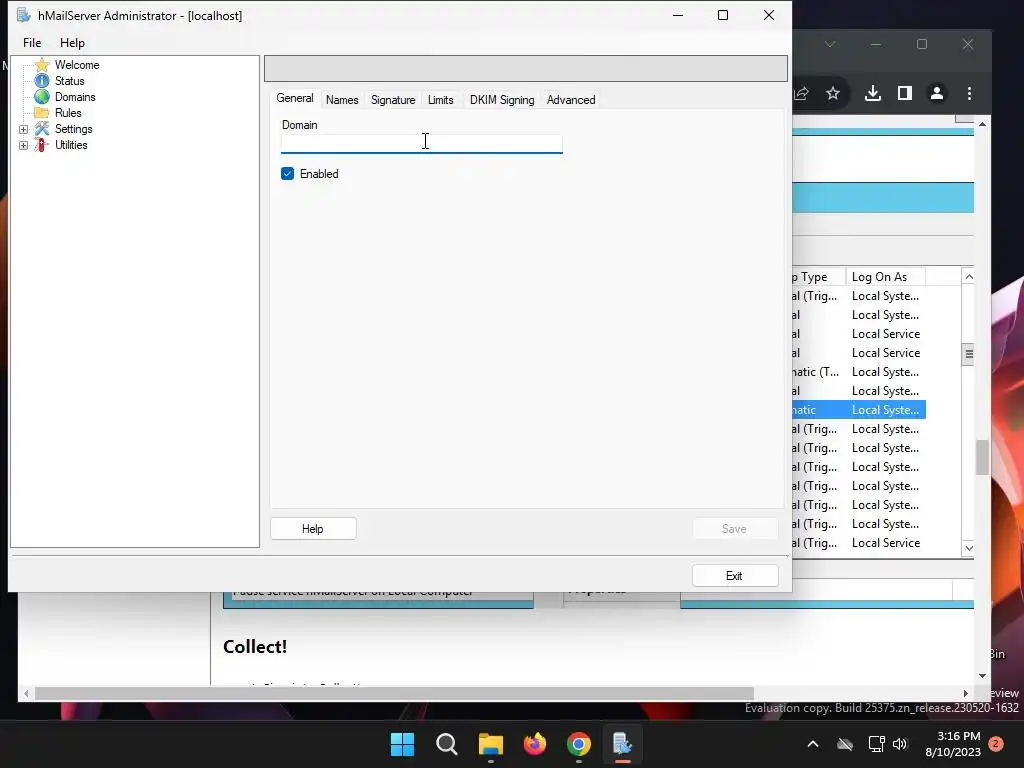Click Collect! heading in browser
Image resolution: width=1024 pixels, height=768 pixels.
pos(255,647)
